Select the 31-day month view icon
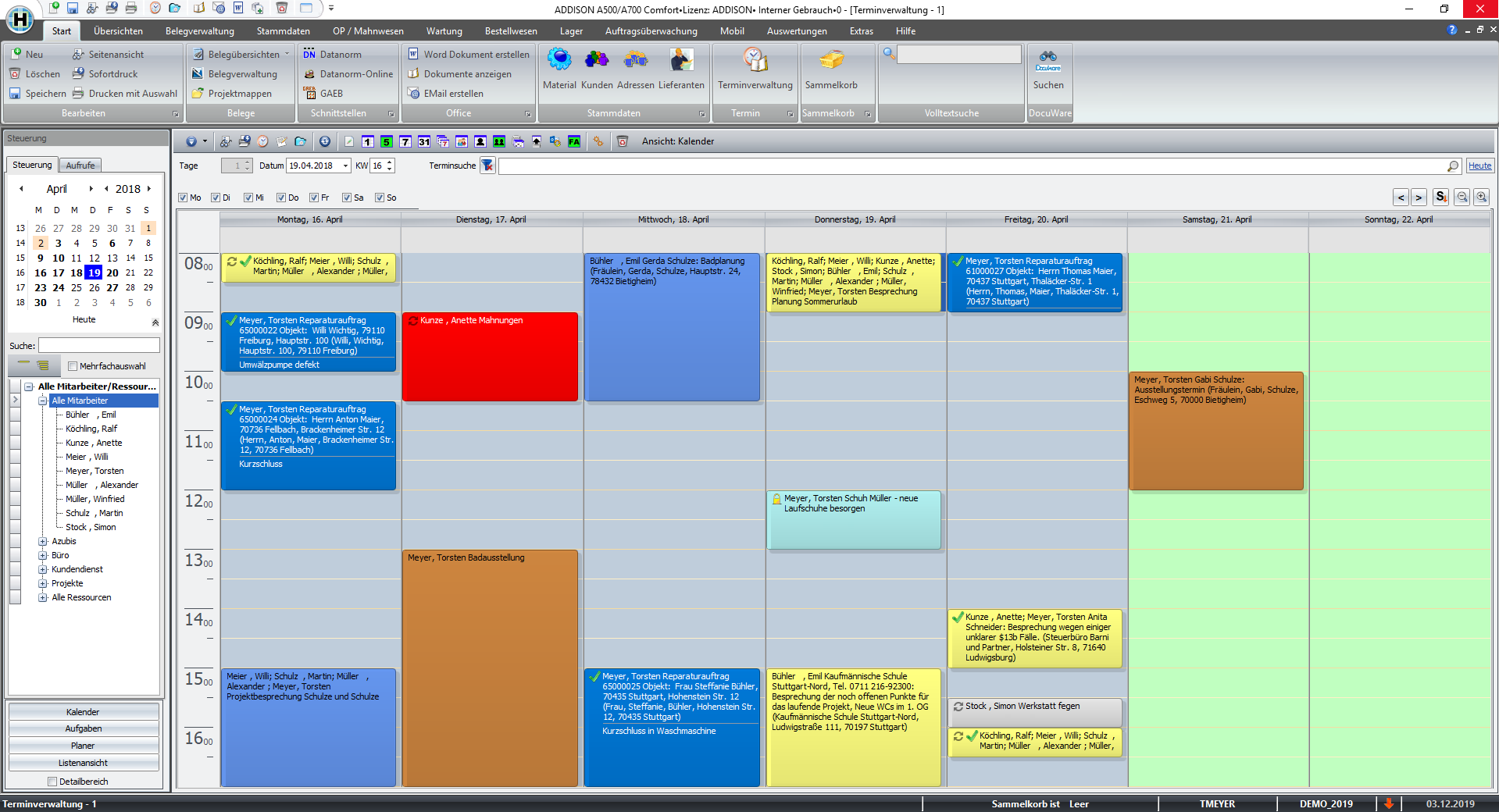 [x=423, y=141]
